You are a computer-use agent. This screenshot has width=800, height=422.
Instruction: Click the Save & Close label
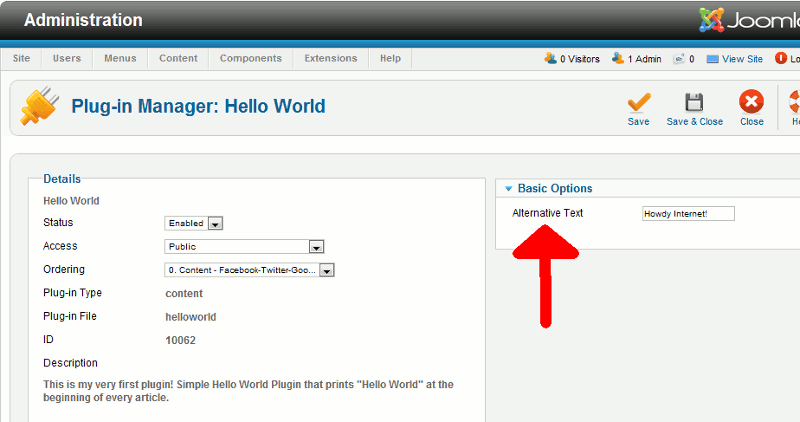click(x=694, y=121)
